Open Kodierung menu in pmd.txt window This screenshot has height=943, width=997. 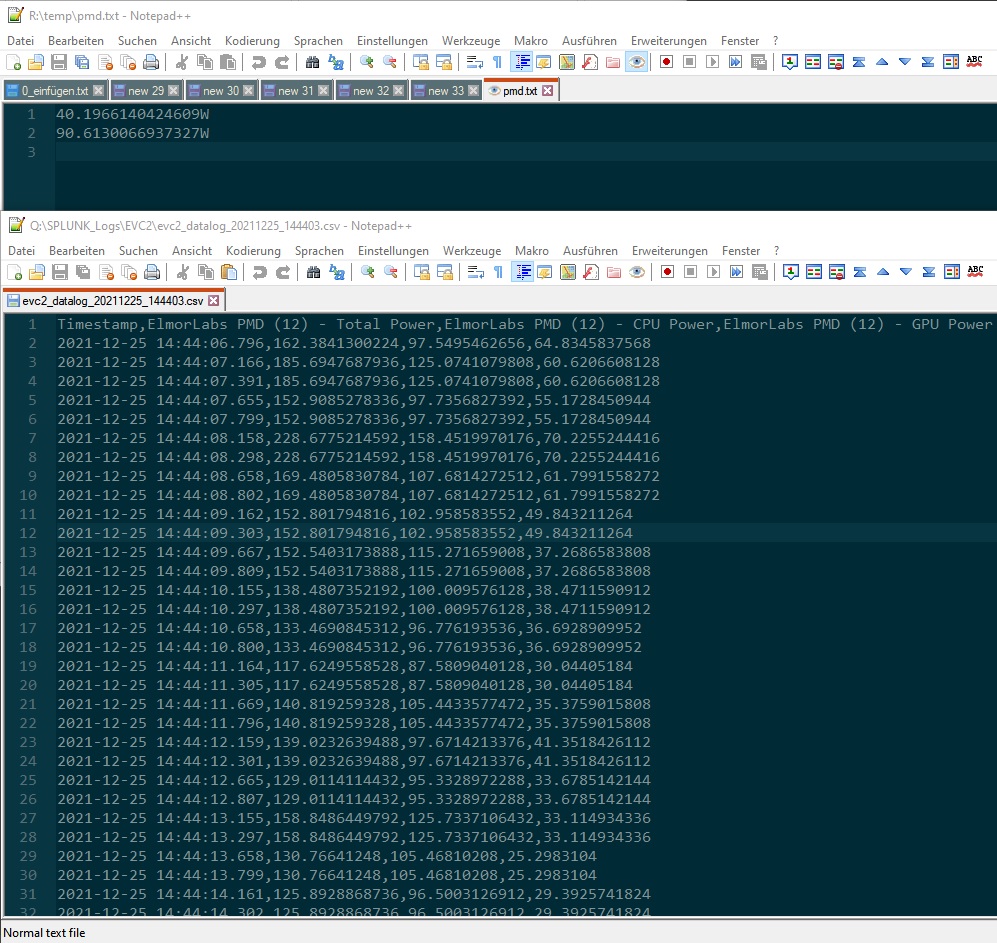tap(252, 41)
